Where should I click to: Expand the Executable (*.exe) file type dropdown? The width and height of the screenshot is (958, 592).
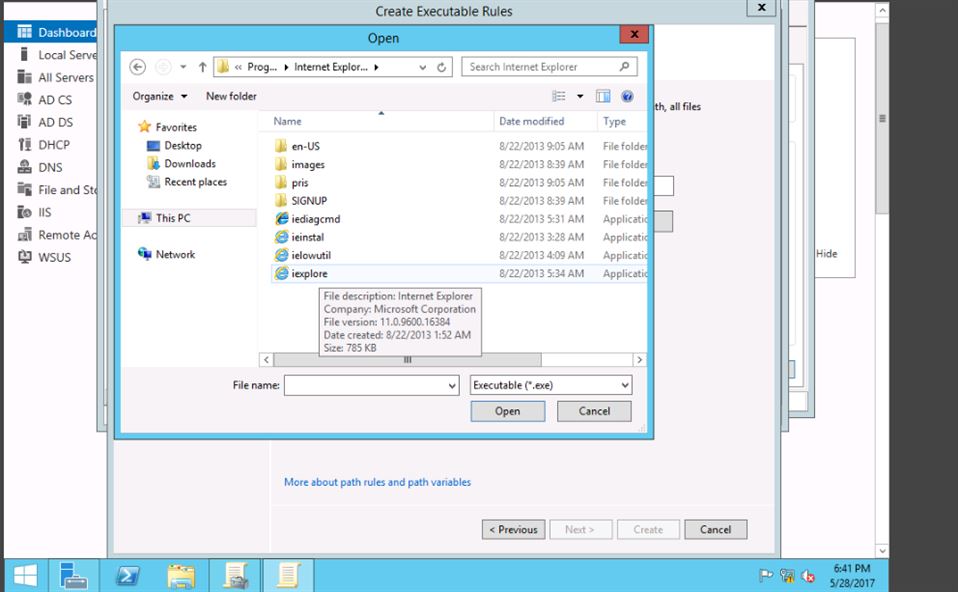tap(625, 385)
